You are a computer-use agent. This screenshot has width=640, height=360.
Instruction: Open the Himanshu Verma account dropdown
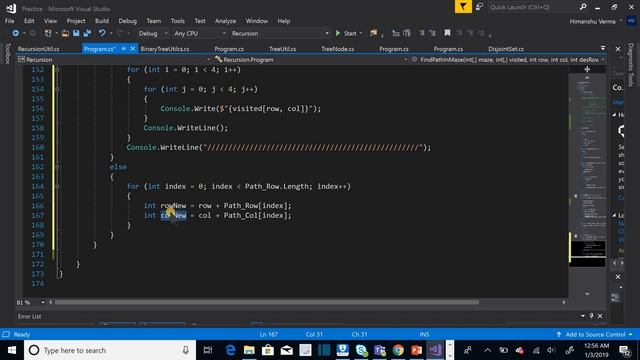596,21
